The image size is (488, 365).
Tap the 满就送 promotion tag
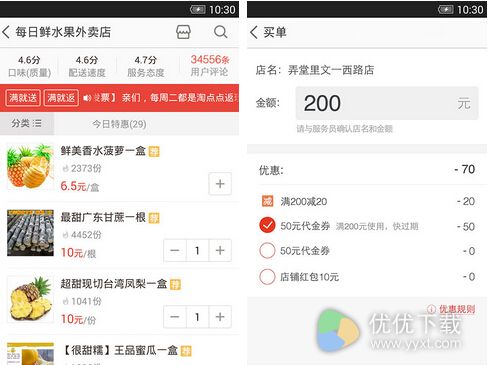[x=23, y=98]
